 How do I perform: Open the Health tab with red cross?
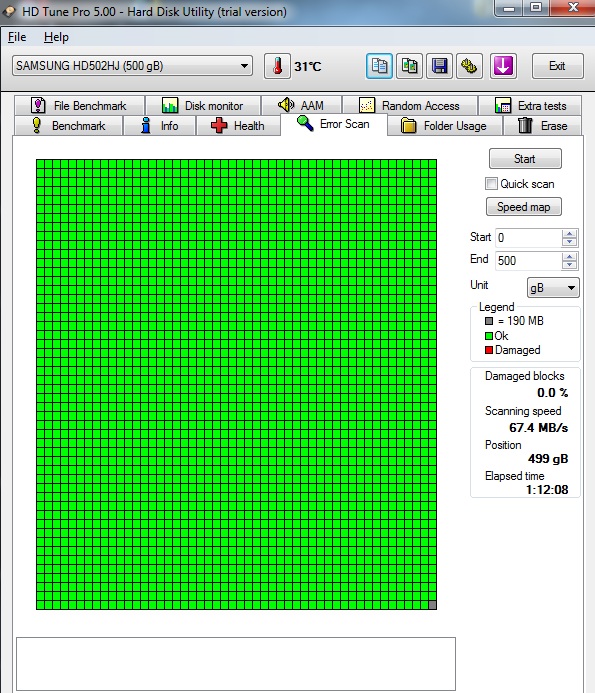[238, 126]
